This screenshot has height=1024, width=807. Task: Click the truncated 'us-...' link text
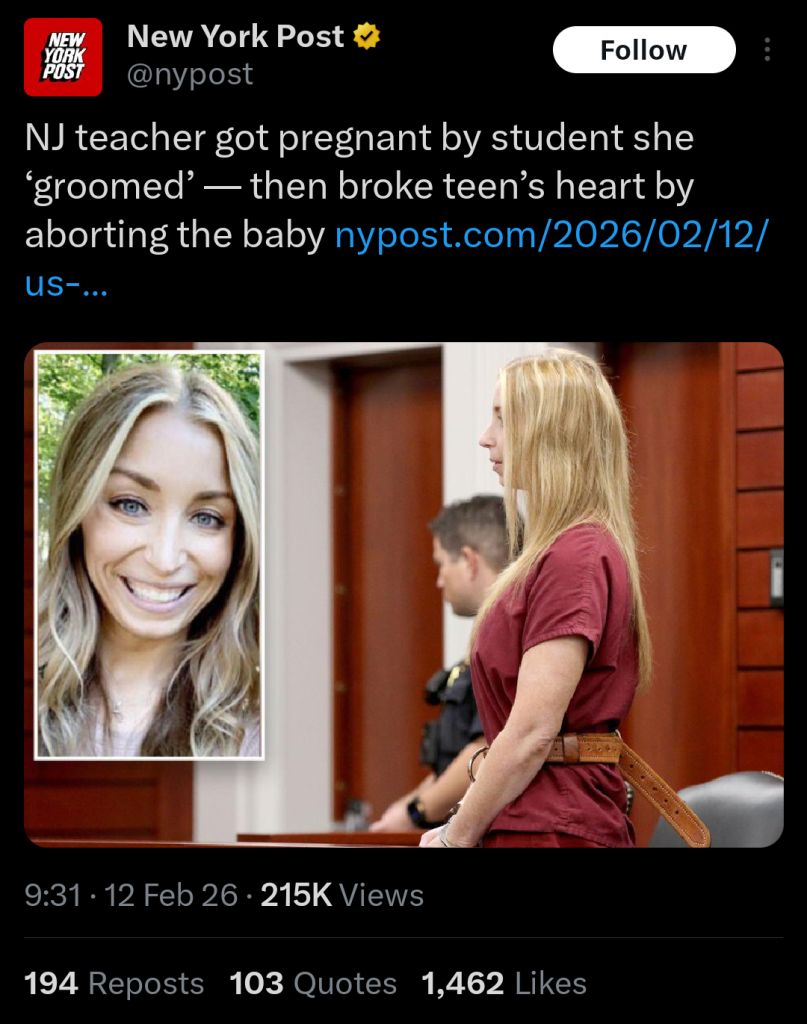click(x=66, y=285)
